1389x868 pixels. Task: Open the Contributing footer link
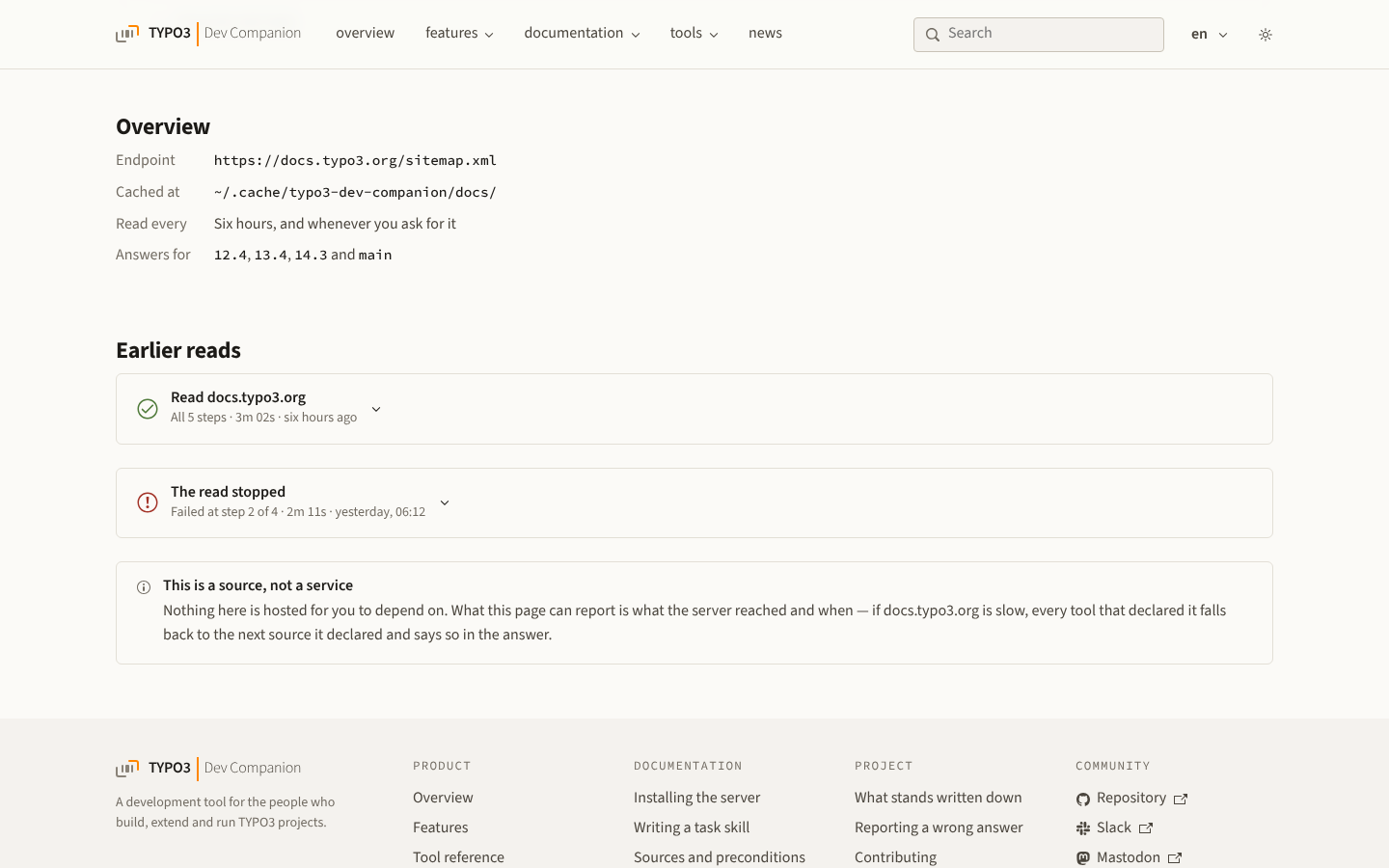pyautogui.click(x=895, y=857)
